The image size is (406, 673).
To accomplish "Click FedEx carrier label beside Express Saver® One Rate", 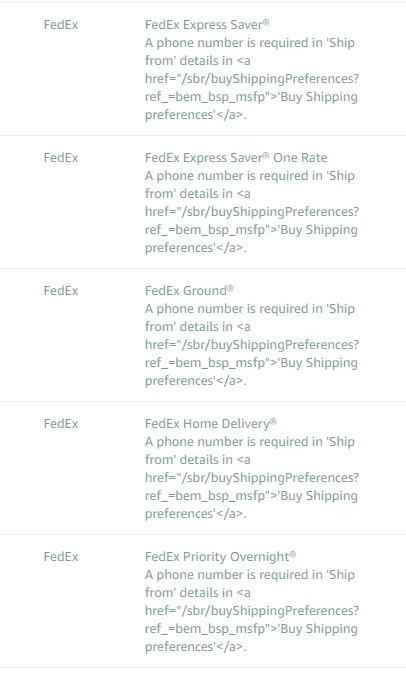I will (61, 158).
